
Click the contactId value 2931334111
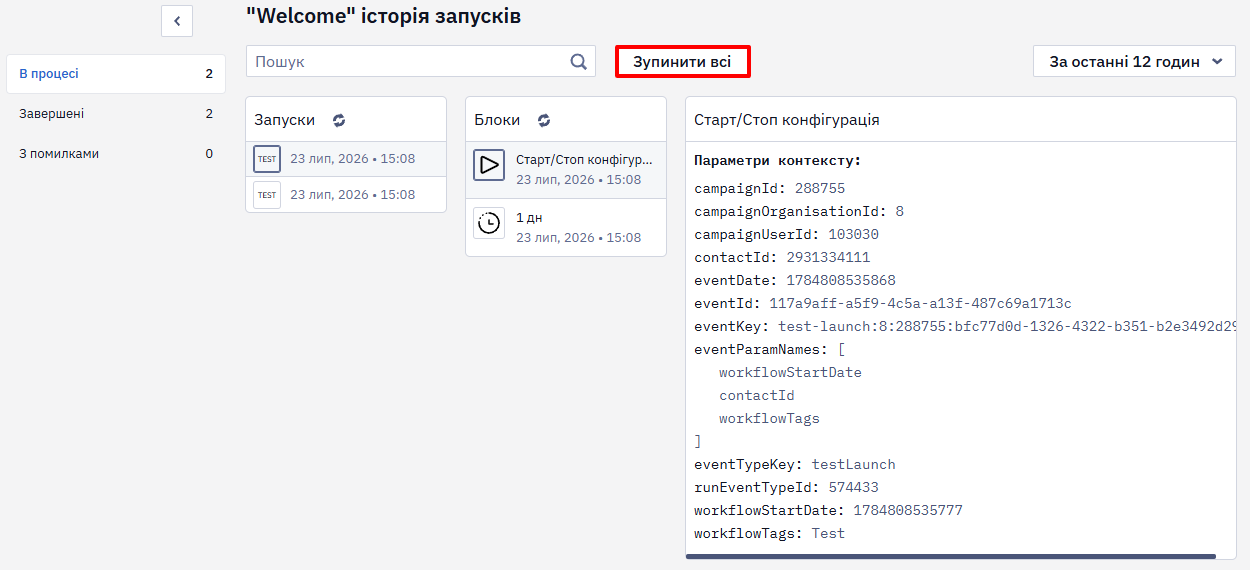tap(828, 257)
